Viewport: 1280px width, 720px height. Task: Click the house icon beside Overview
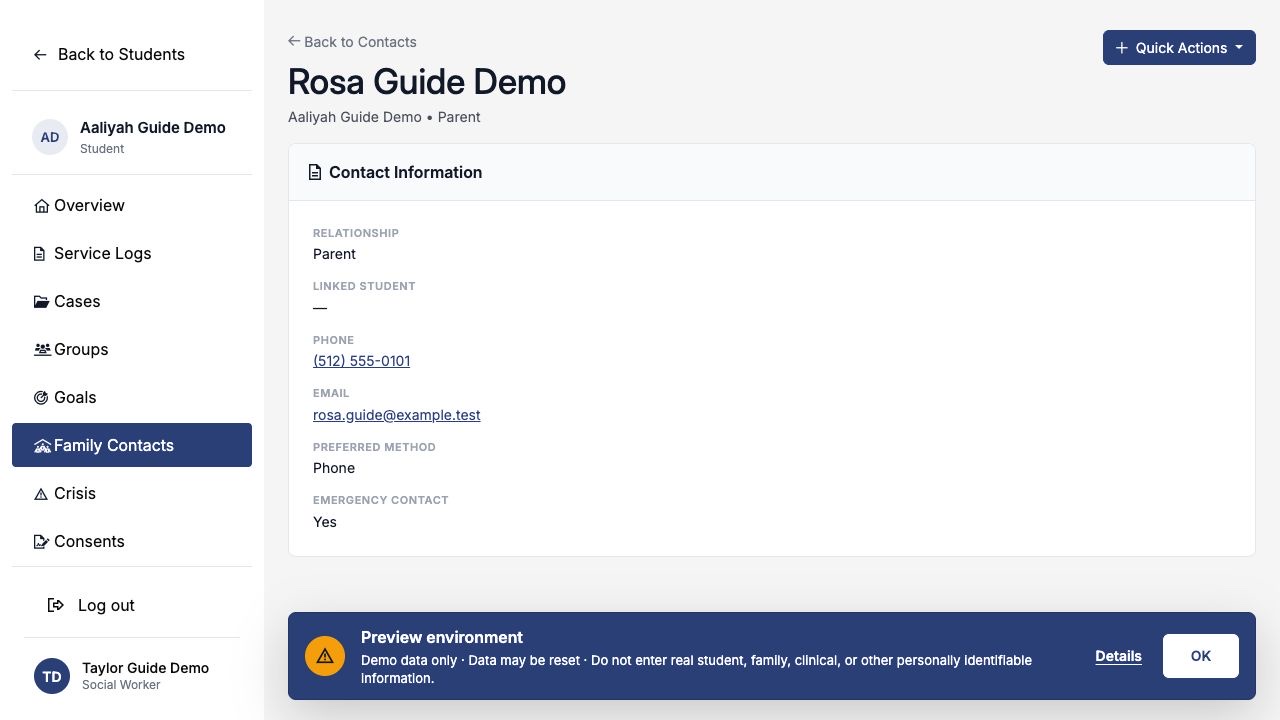coord(41,206)
